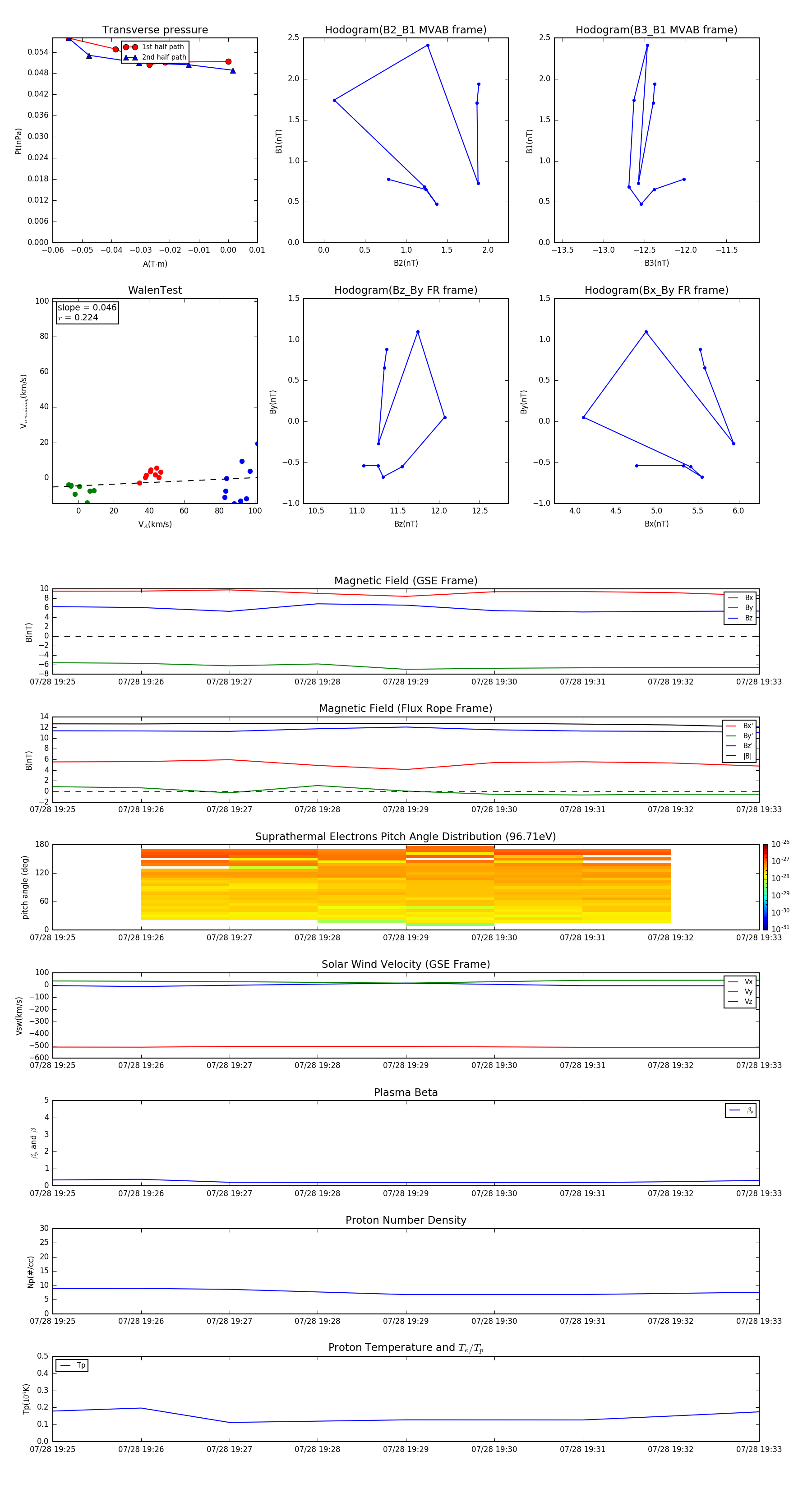This screenshot has height=1489, width=812.
Task: Click the peak point in Bz_By hodogram
Action: point(418,332)
